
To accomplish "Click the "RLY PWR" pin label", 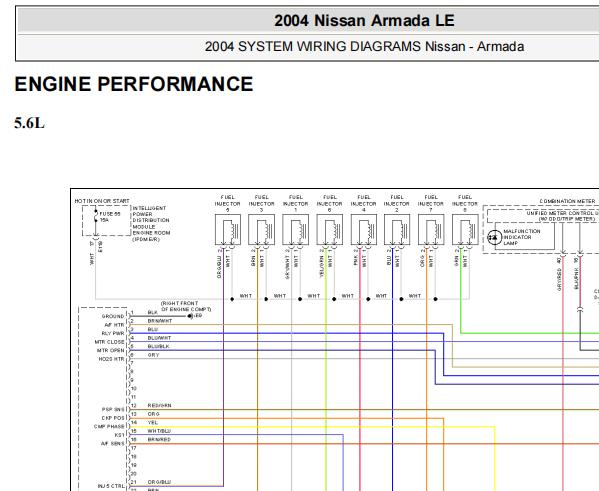I will click(113, 333).
